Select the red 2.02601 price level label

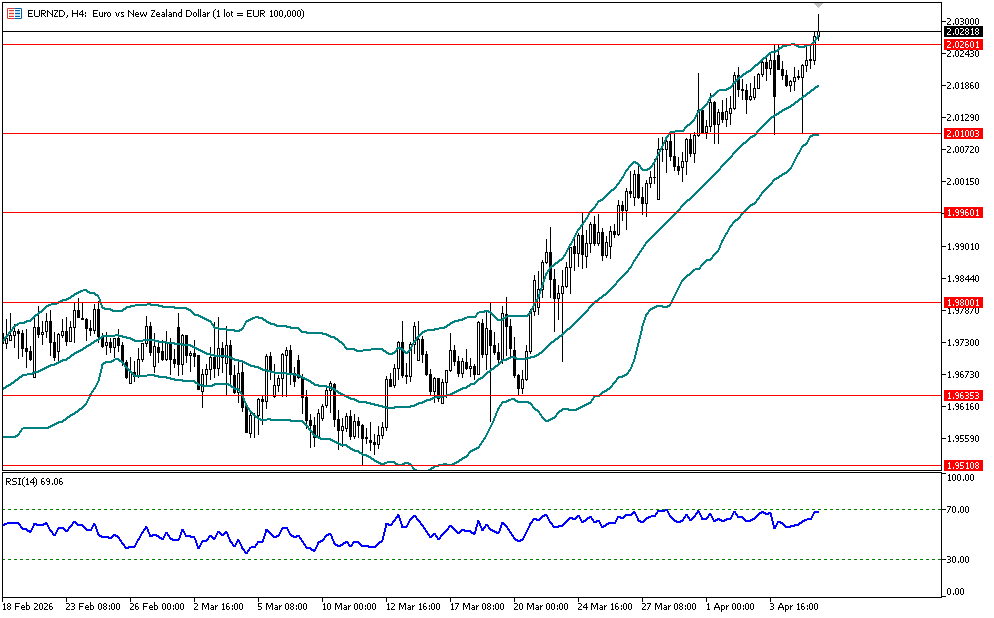(961, 45)
